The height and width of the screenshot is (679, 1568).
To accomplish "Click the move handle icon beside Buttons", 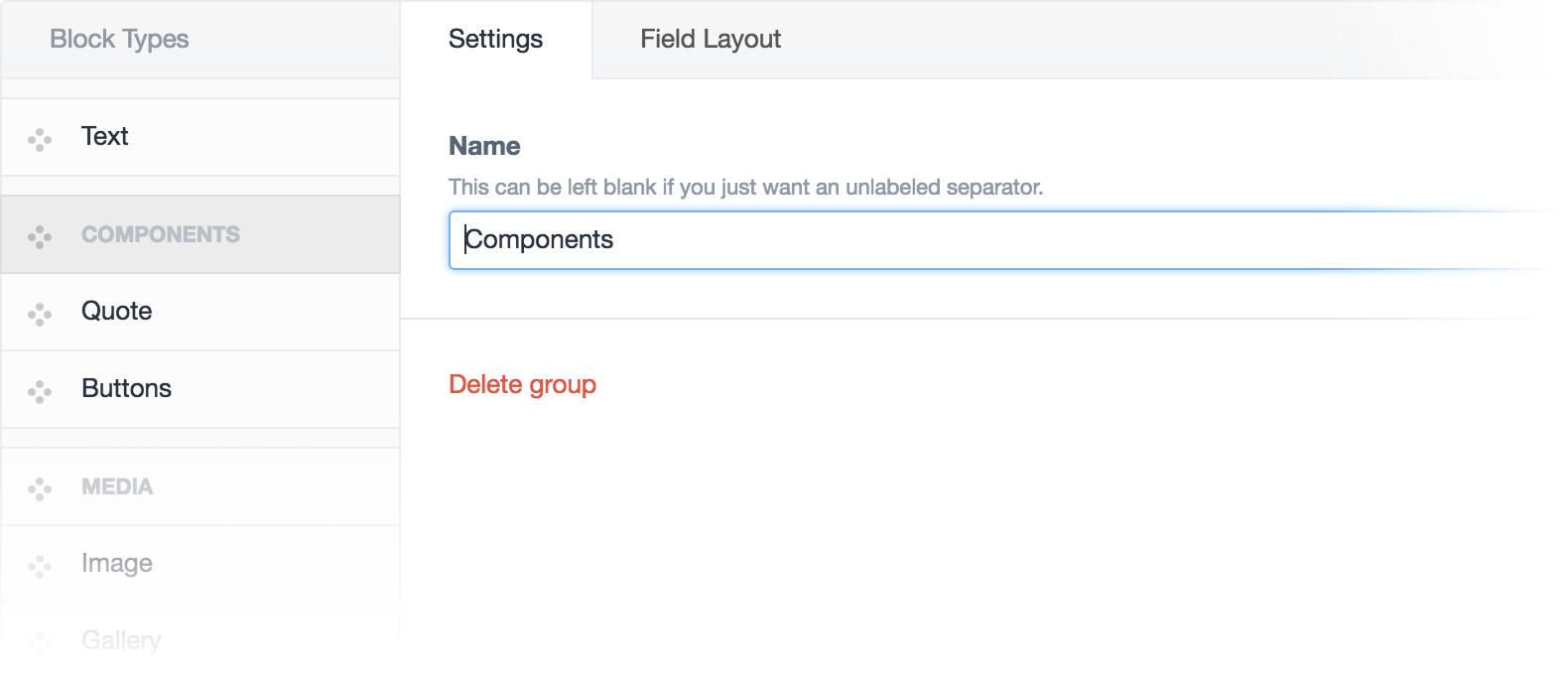I will click(x=40, y=392).
